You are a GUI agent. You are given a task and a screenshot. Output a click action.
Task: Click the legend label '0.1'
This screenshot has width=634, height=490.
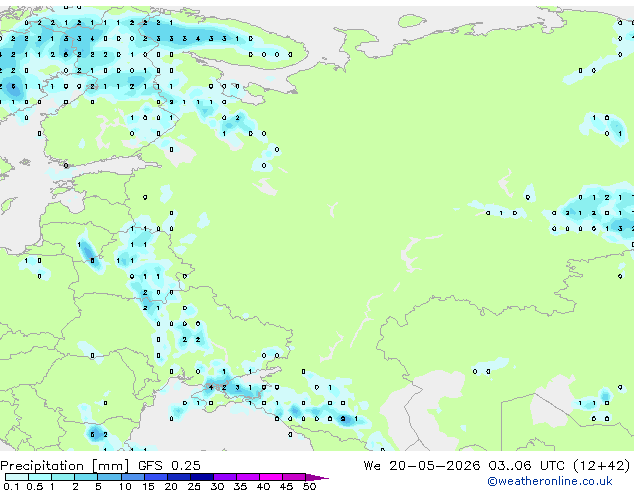[x=11, y=486]
